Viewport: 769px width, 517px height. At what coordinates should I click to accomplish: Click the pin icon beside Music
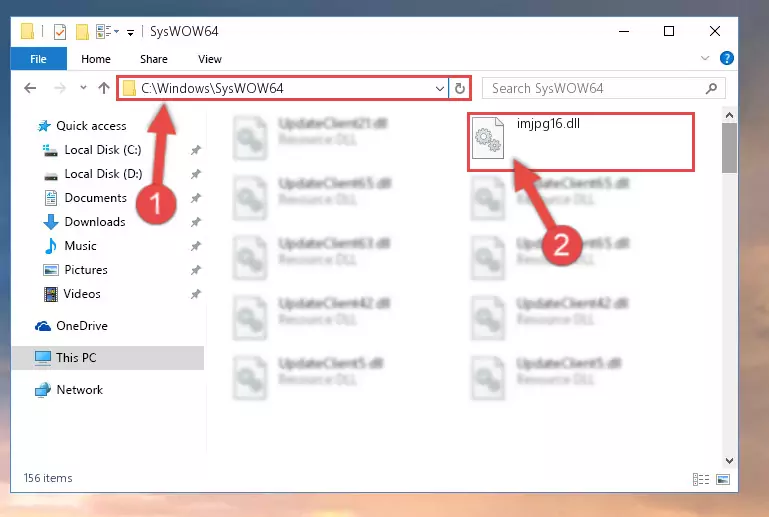pos(195,246)
